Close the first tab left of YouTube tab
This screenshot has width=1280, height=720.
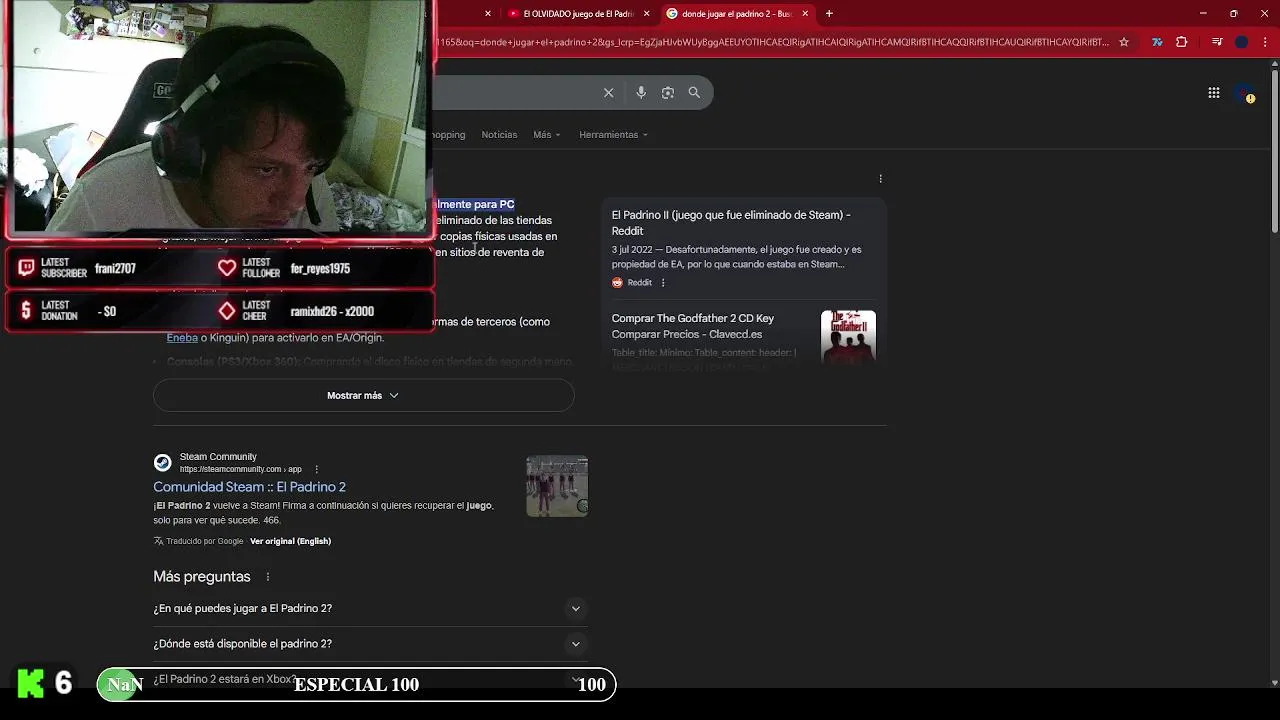tap(488, 14)
